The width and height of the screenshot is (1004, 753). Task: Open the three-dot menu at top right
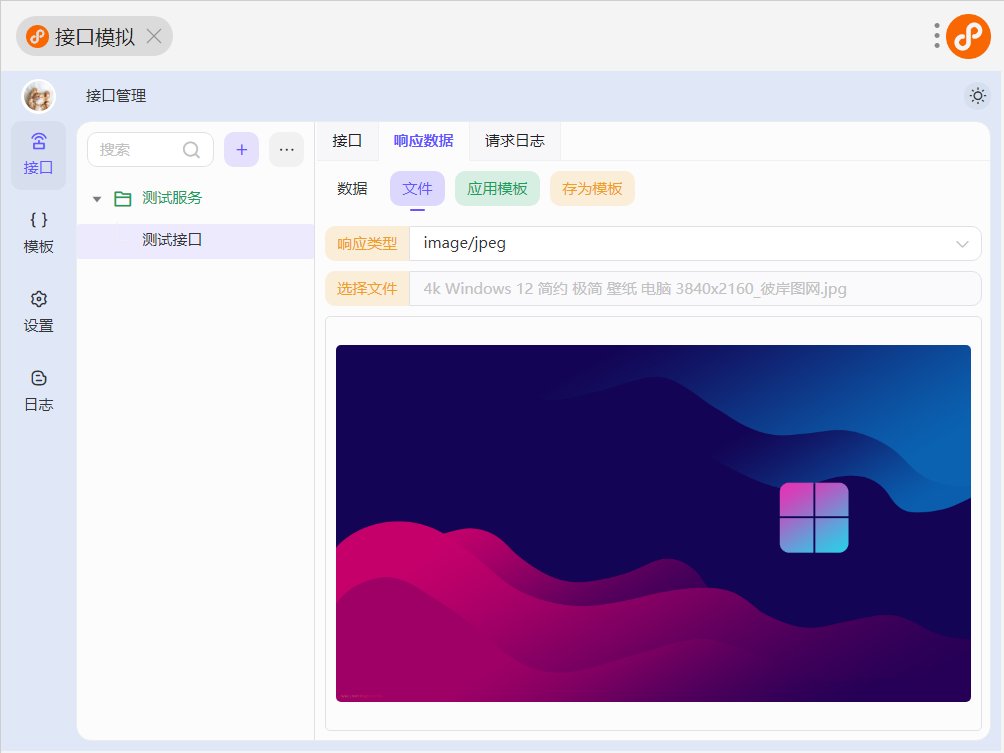[936, 36]
